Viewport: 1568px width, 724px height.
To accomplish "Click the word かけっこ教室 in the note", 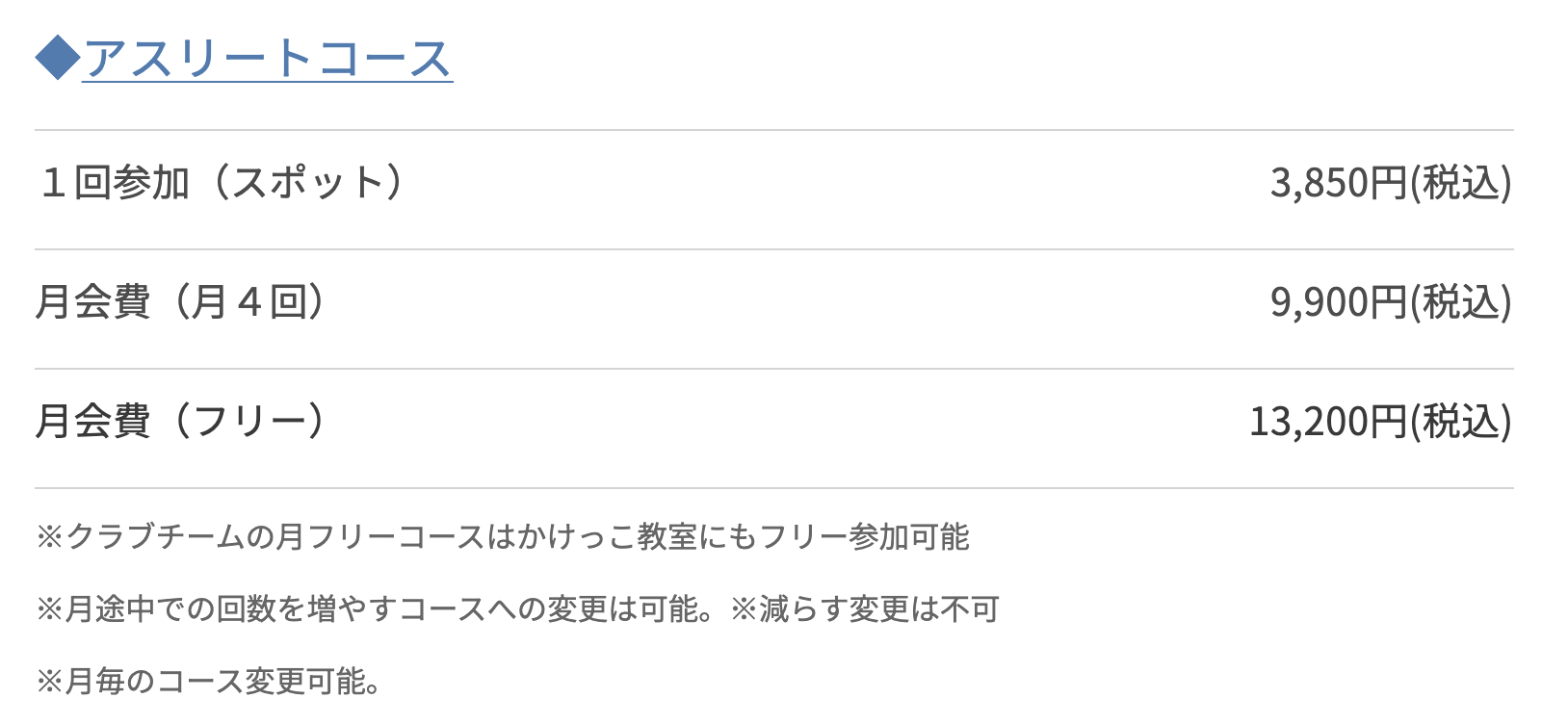I will pos(606,537).
